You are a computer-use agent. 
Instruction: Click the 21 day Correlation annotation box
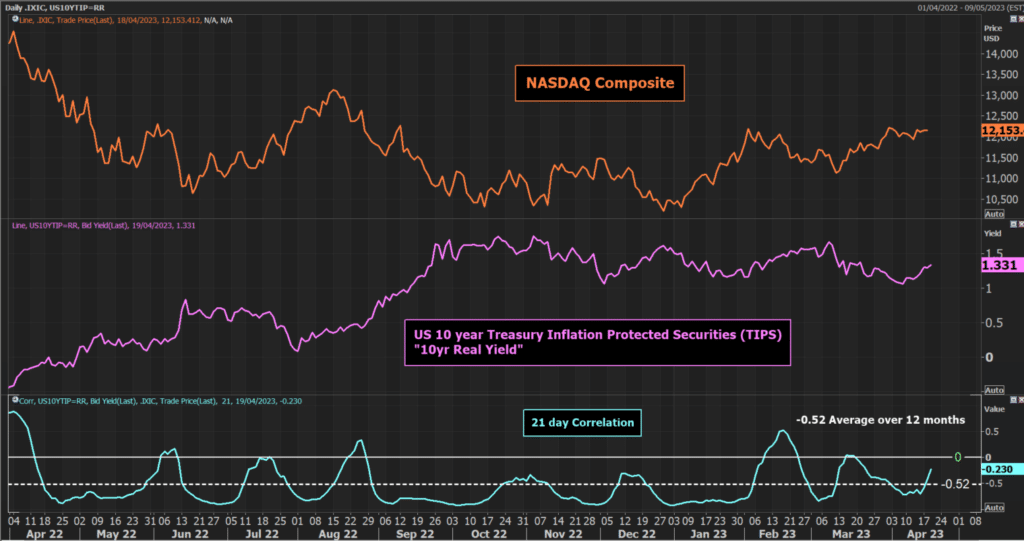(582, 423)
